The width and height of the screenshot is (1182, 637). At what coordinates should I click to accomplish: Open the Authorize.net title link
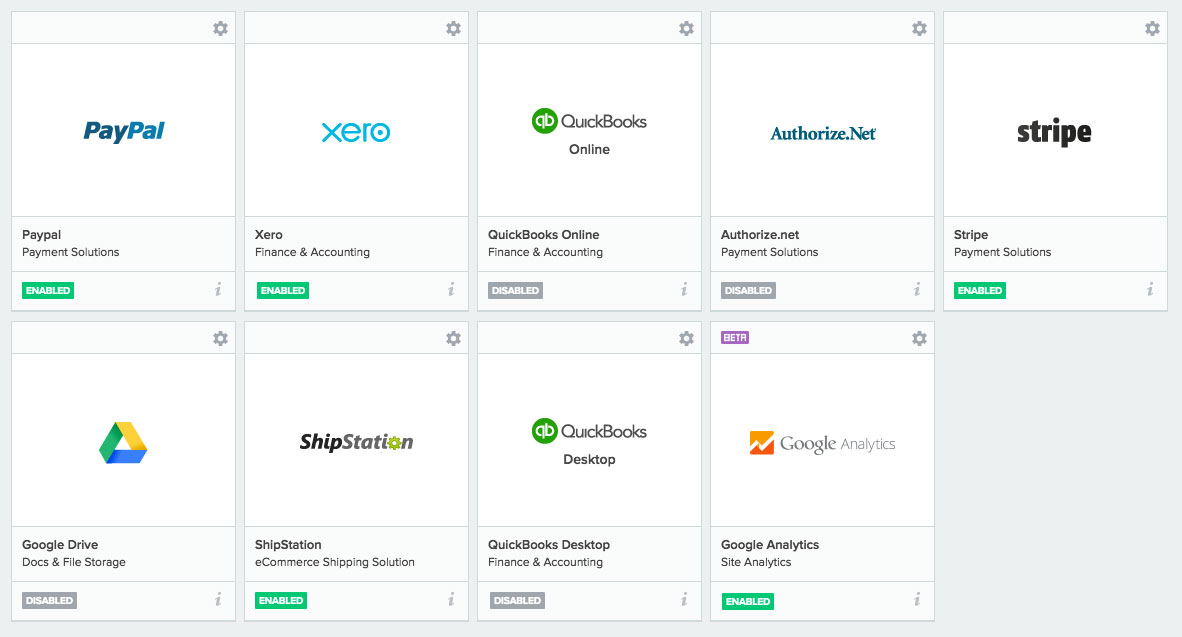pos(760,234)
